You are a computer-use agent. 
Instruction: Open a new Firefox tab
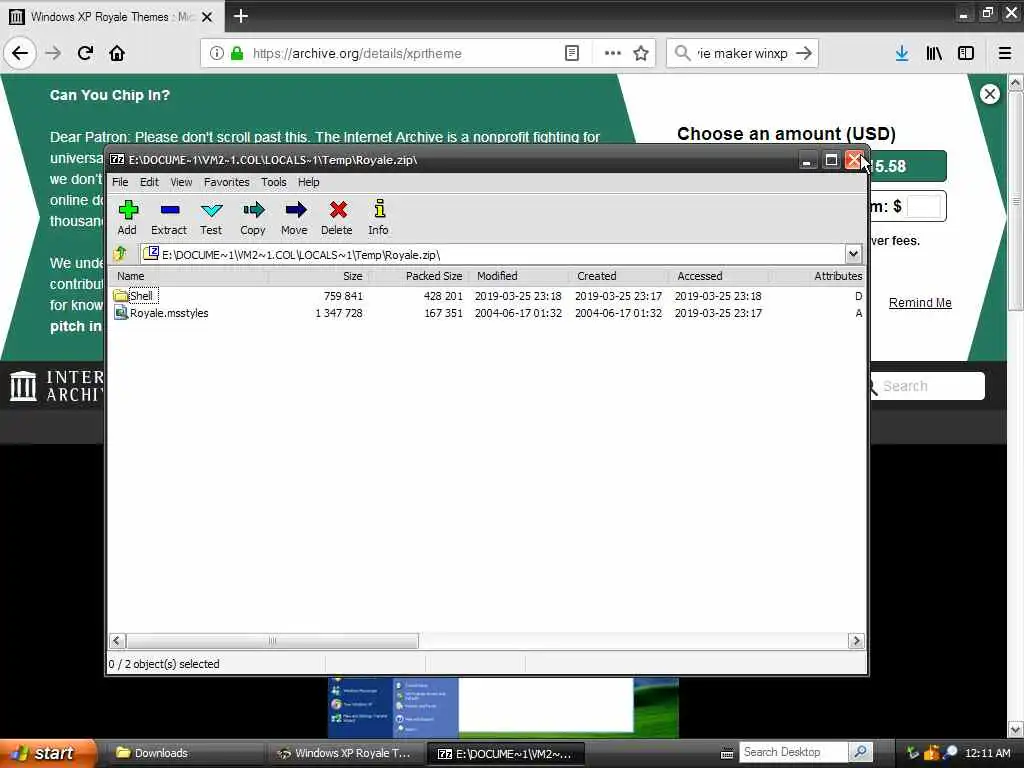241,16
